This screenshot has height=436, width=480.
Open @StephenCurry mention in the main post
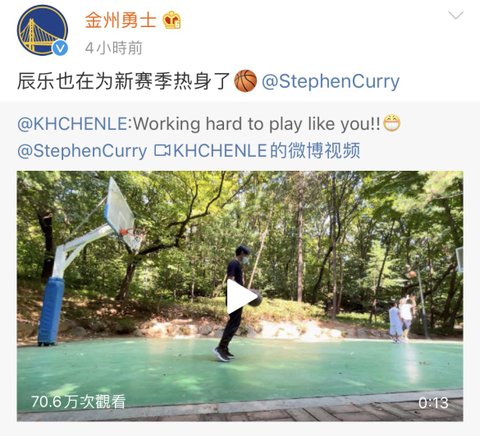click(x=331, y=82)
